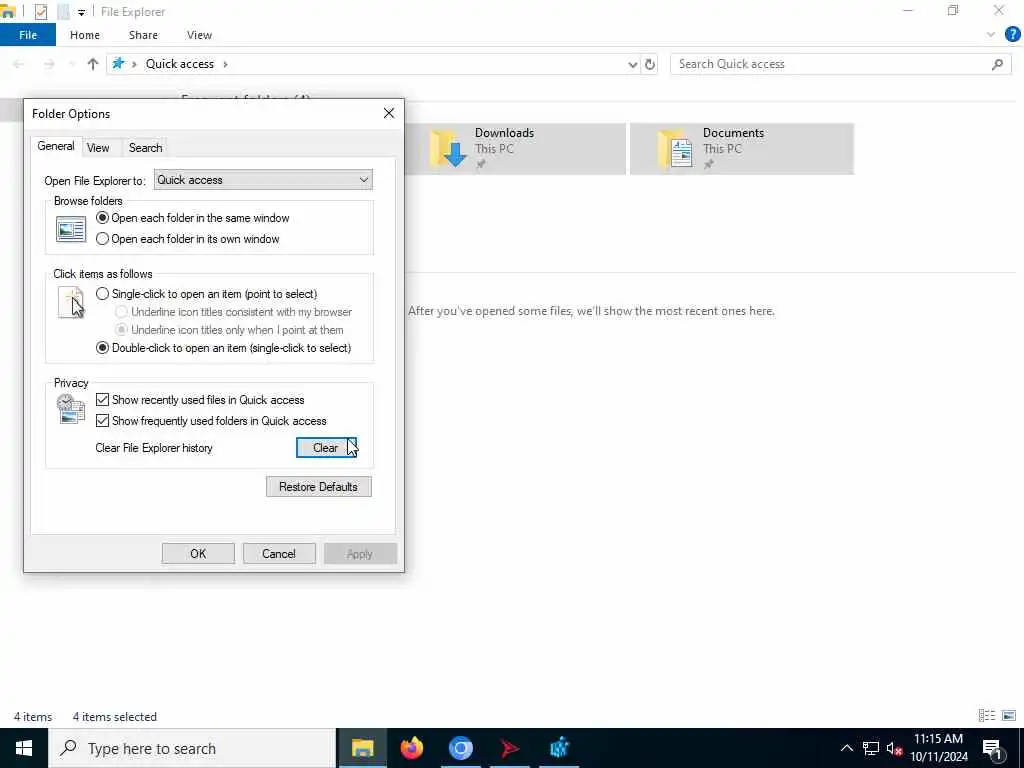This screenshot has height=768, width=1024.
Task: Click Restore Defaults button
Action: (319, 487)
